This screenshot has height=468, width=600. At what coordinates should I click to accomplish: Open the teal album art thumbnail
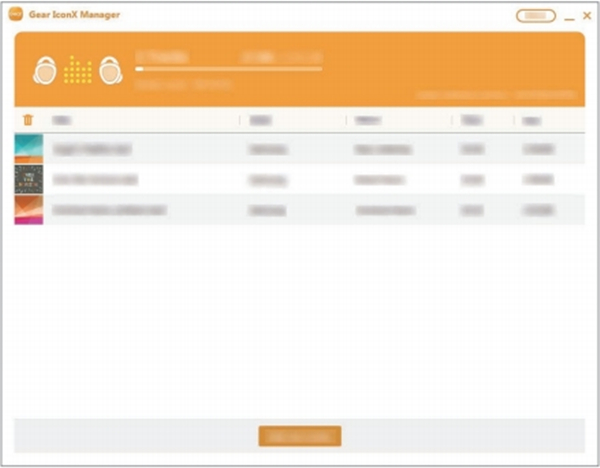pos(29,149)
